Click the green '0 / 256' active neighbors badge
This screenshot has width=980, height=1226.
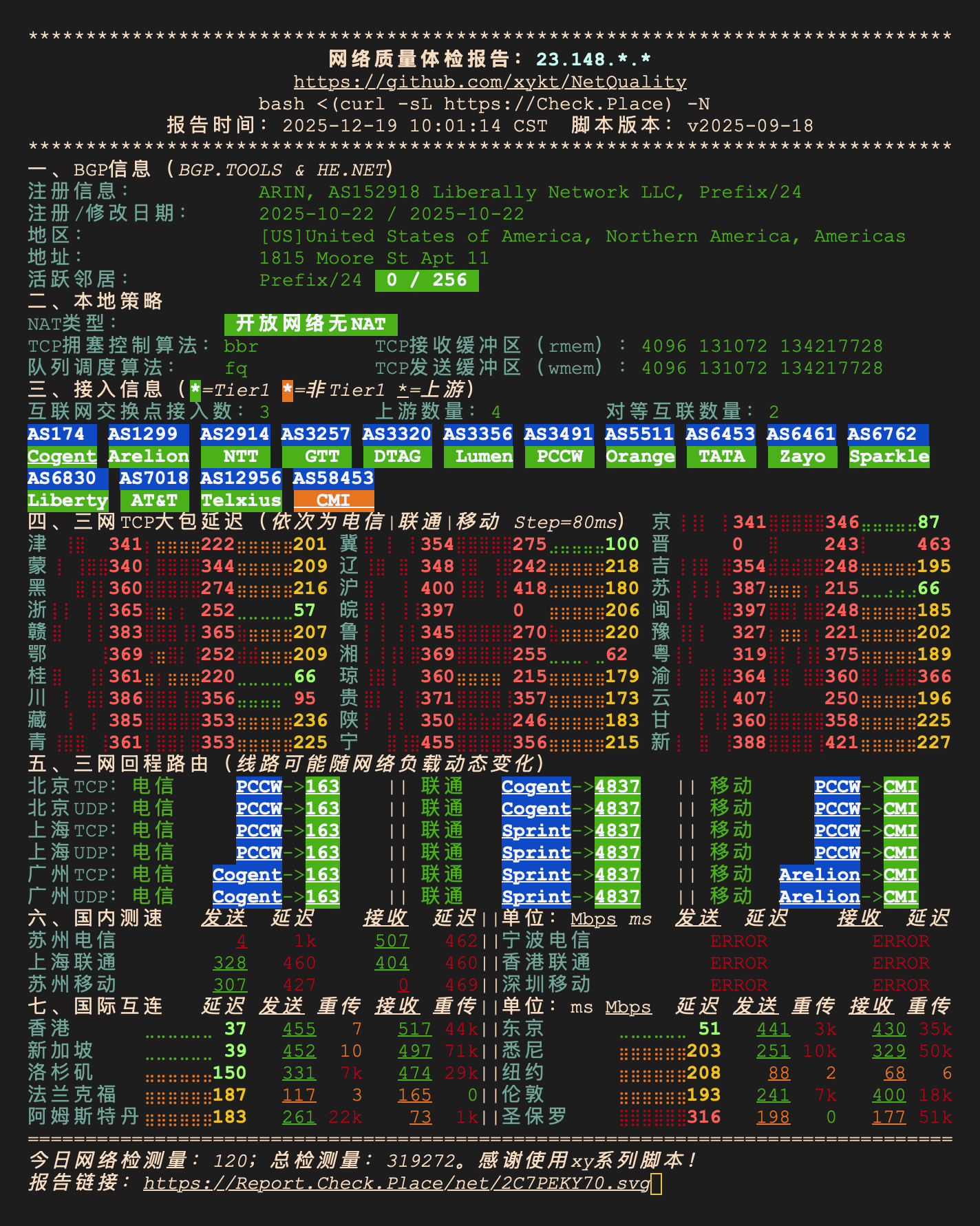(426, 280)
